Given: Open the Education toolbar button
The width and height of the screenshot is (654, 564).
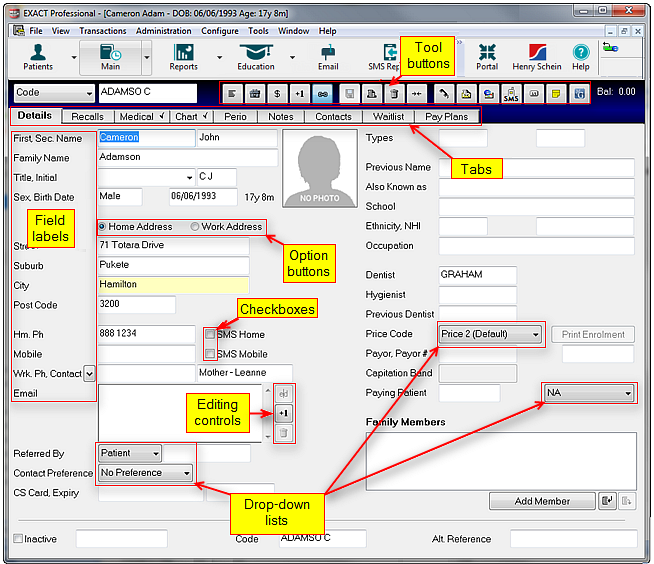Looking at the screenshot, I should click(x=256, y=57).
